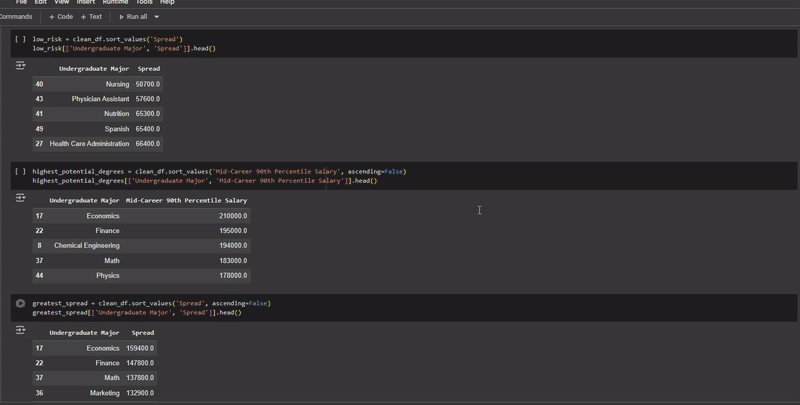This screenshot has height=405, width=800.
Task: Click the 210000.0 salary value
Action: [x=233, y=216]
